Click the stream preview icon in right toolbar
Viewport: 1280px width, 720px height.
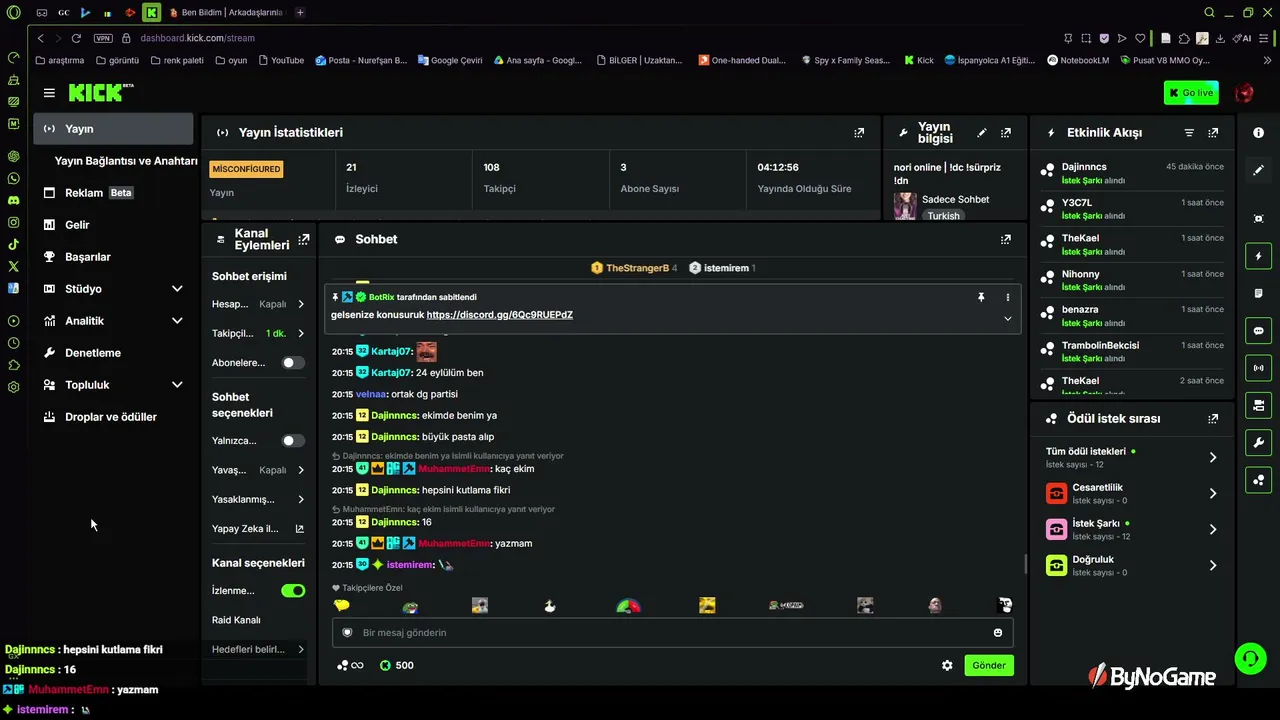(x=1258, y=219)
